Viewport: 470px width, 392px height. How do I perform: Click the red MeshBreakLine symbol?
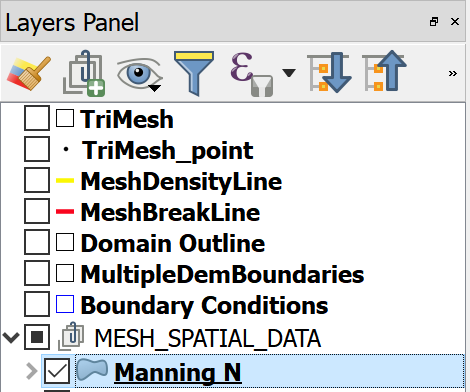click(65, 211)
